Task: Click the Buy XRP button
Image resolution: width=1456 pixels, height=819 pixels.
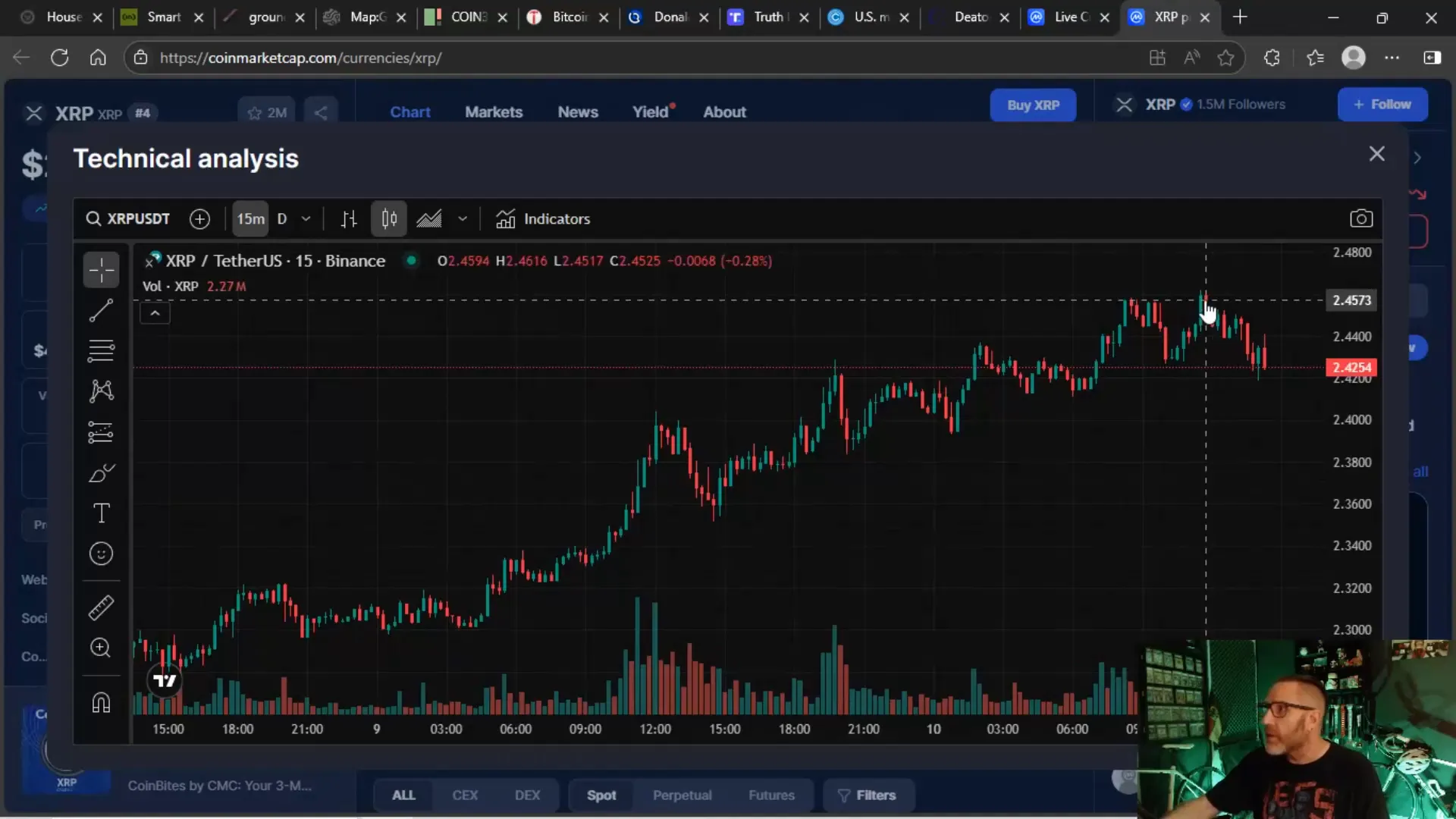Action: tap(1033, 105)
